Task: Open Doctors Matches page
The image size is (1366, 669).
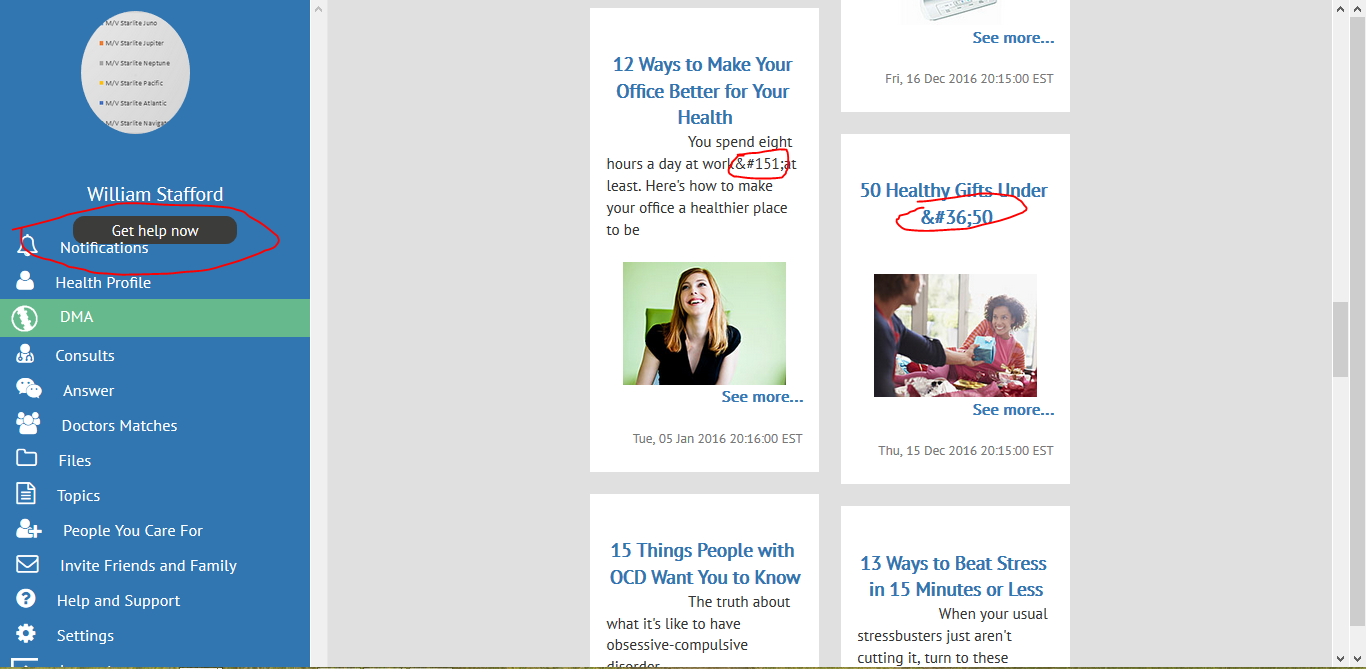Action: point(119,426)
